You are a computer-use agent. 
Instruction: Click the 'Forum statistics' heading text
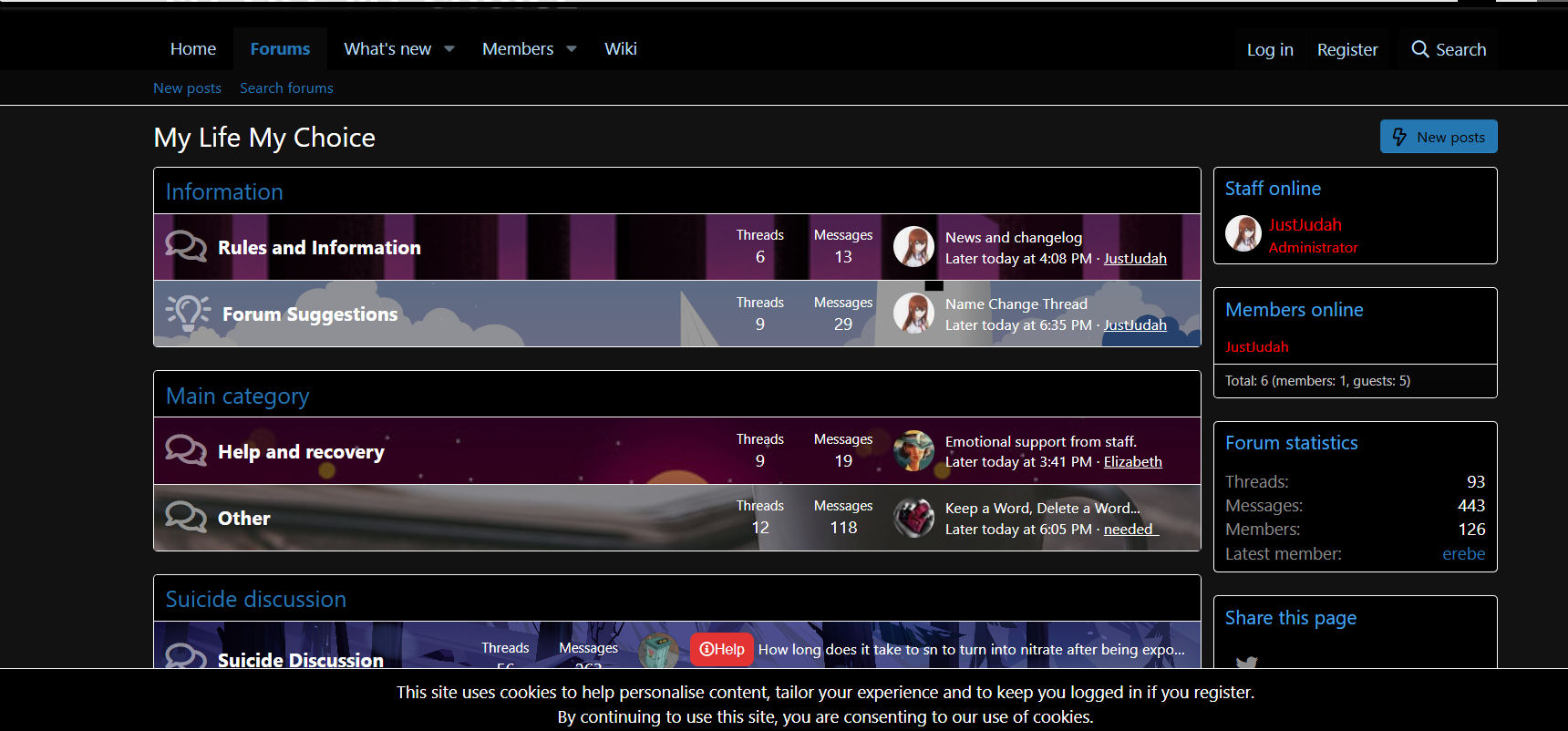(x=1292, y=443)
